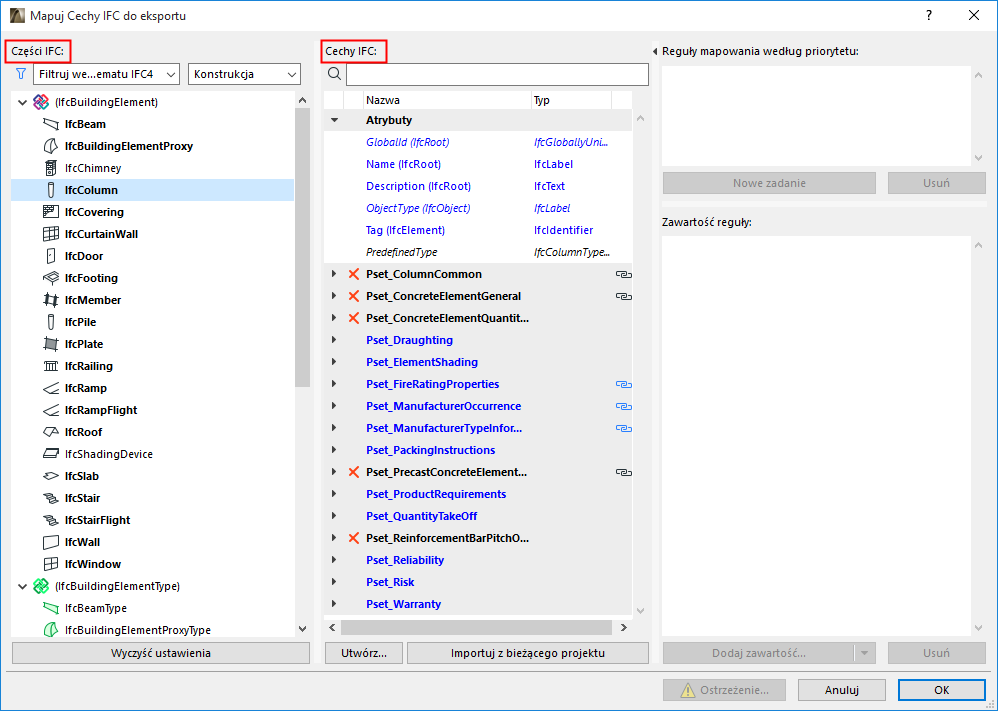Click the IfcWall icon
This screenshot has height=711, width=998.
coord(50,542)
